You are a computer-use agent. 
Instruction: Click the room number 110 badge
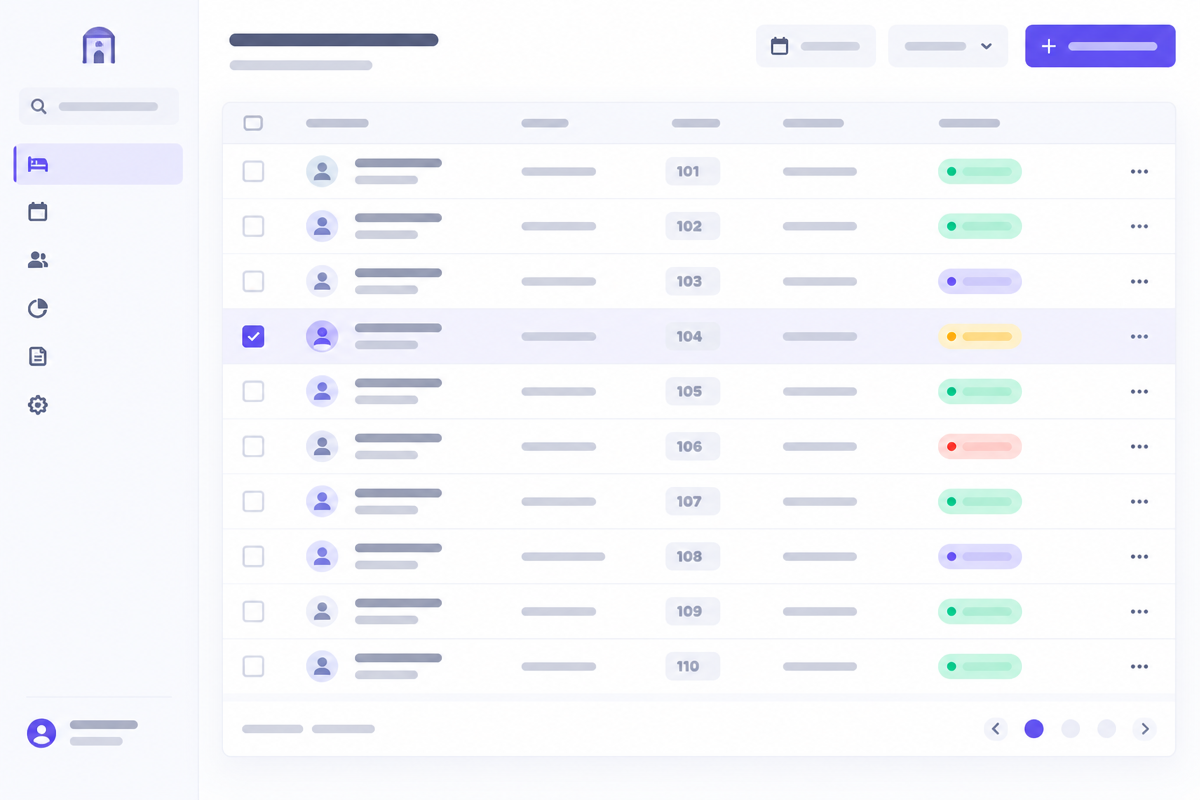tap(692, 666)
